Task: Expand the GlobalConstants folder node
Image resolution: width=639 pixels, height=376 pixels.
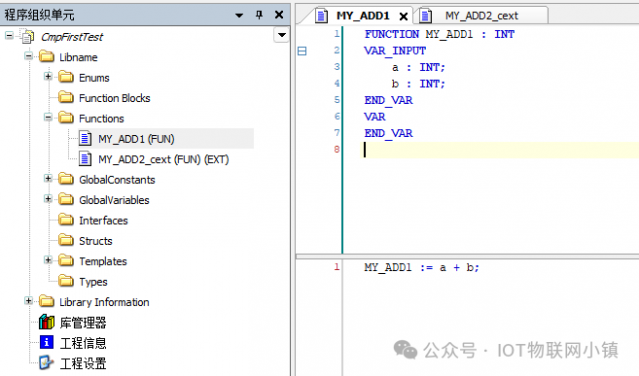Action: (48, 178)
